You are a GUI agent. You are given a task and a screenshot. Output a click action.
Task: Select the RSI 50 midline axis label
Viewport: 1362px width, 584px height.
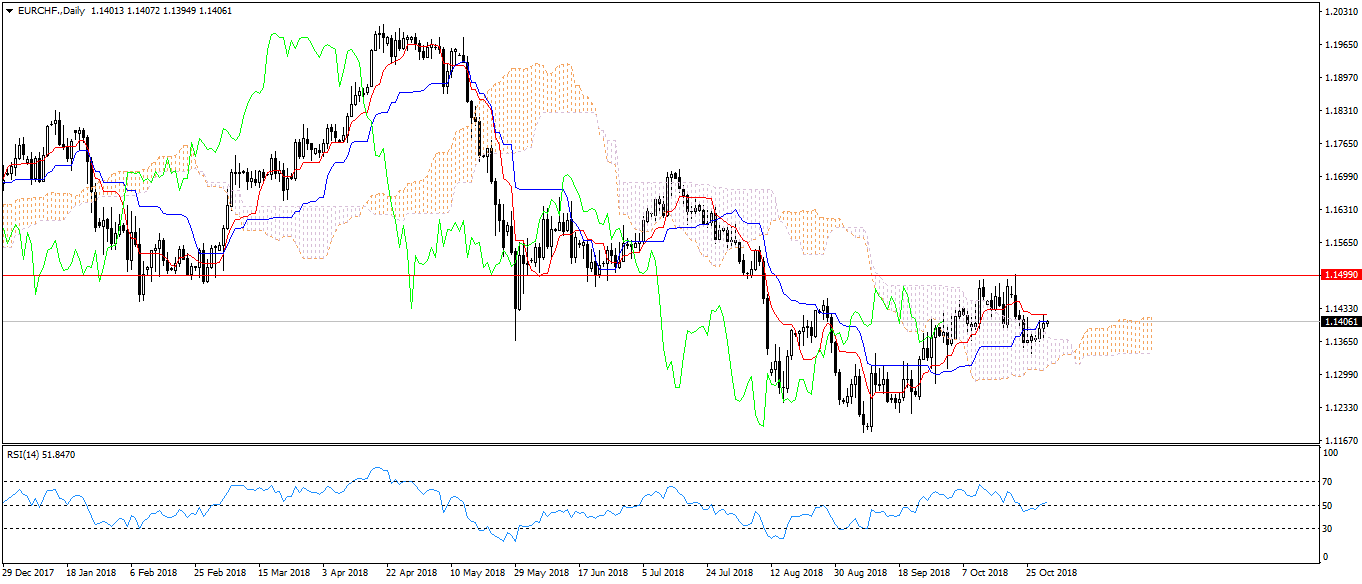[x=1328, y=506]
